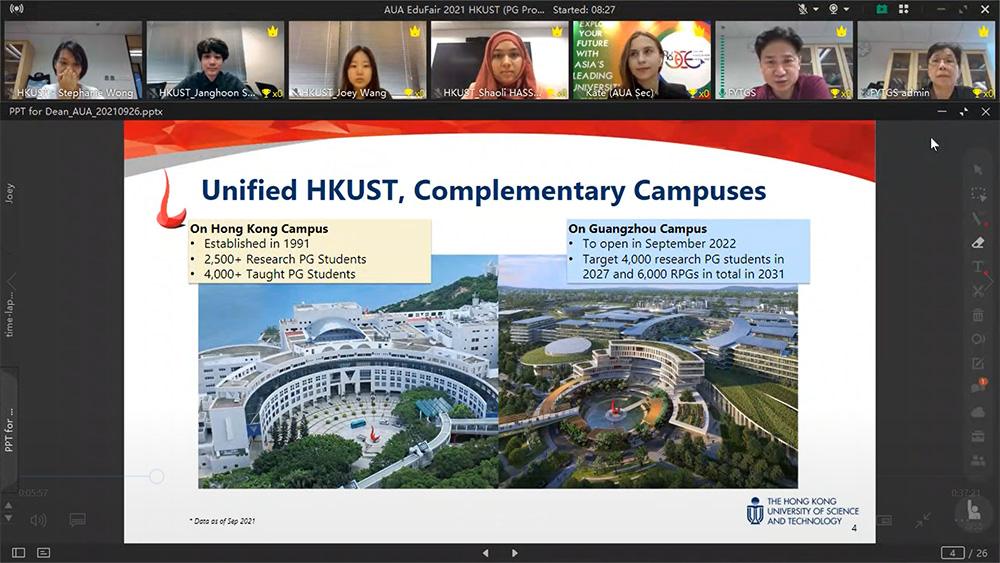
Task: Select Stephanie Wong video thumbnail
Action: 73,60
